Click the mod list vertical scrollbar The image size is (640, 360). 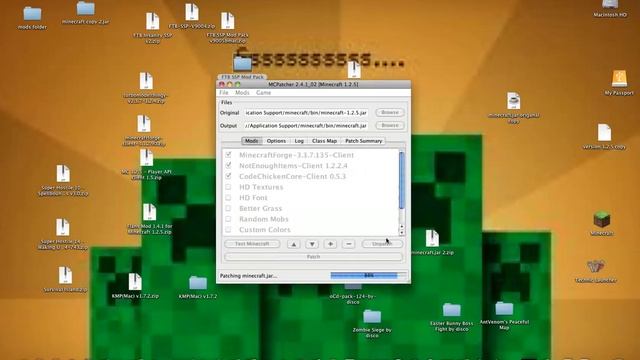tap(402, 180)
